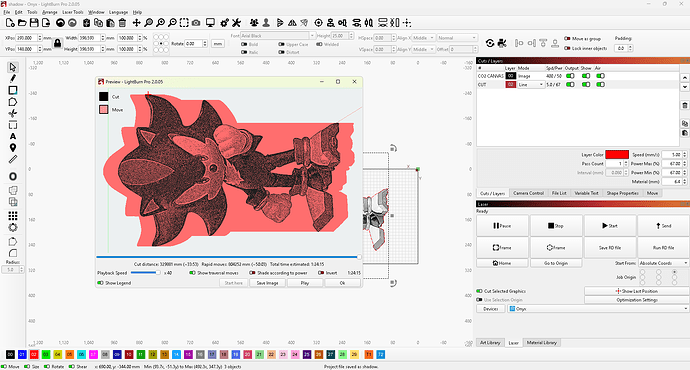Activate the Pan/move view crosshair icon
Image resolution: width=690 pixels, height=370 pixels.
(x=136, y=23)
